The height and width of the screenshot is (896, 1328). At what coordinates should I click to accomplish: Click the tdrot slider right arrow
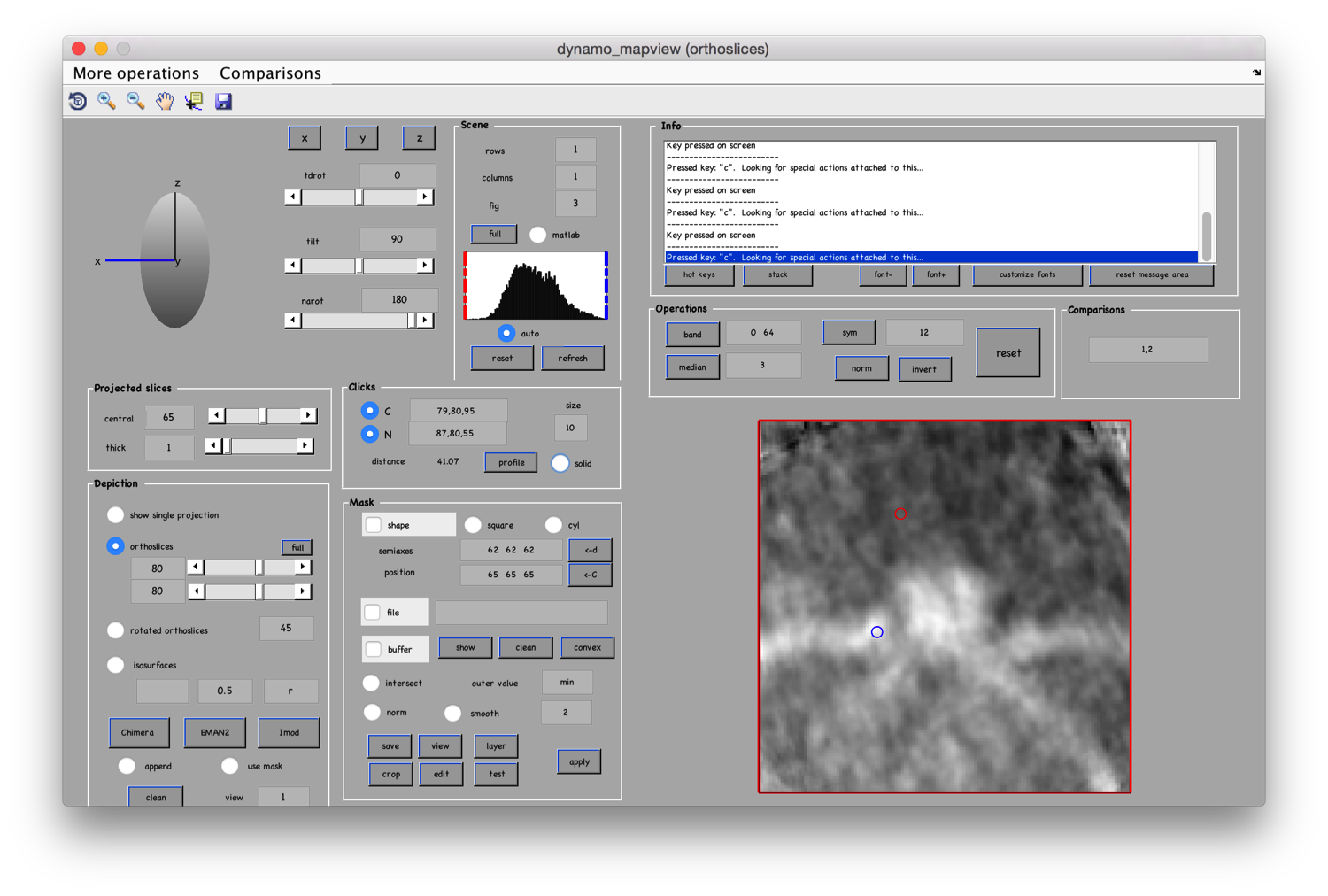(x=425, y=197)
